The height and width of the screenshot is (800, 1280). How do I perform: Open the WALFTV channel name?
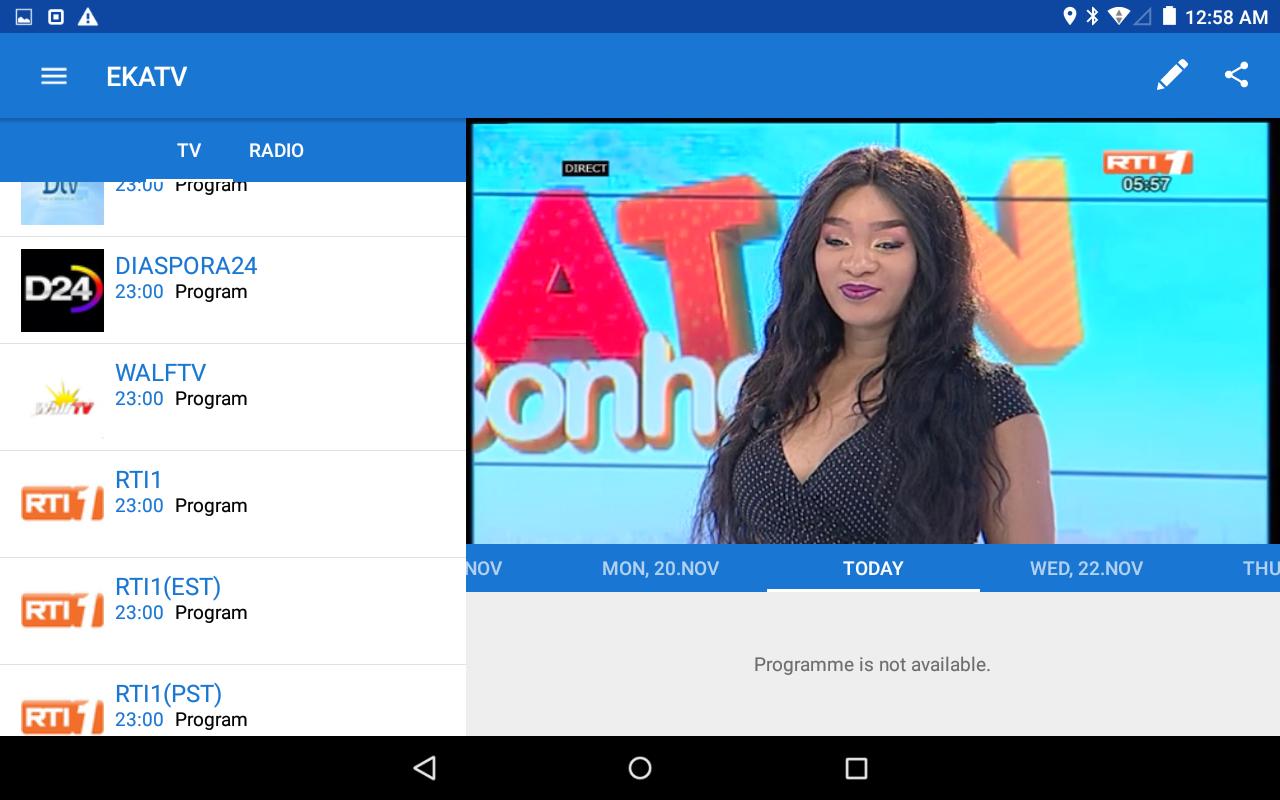point(160,373)
